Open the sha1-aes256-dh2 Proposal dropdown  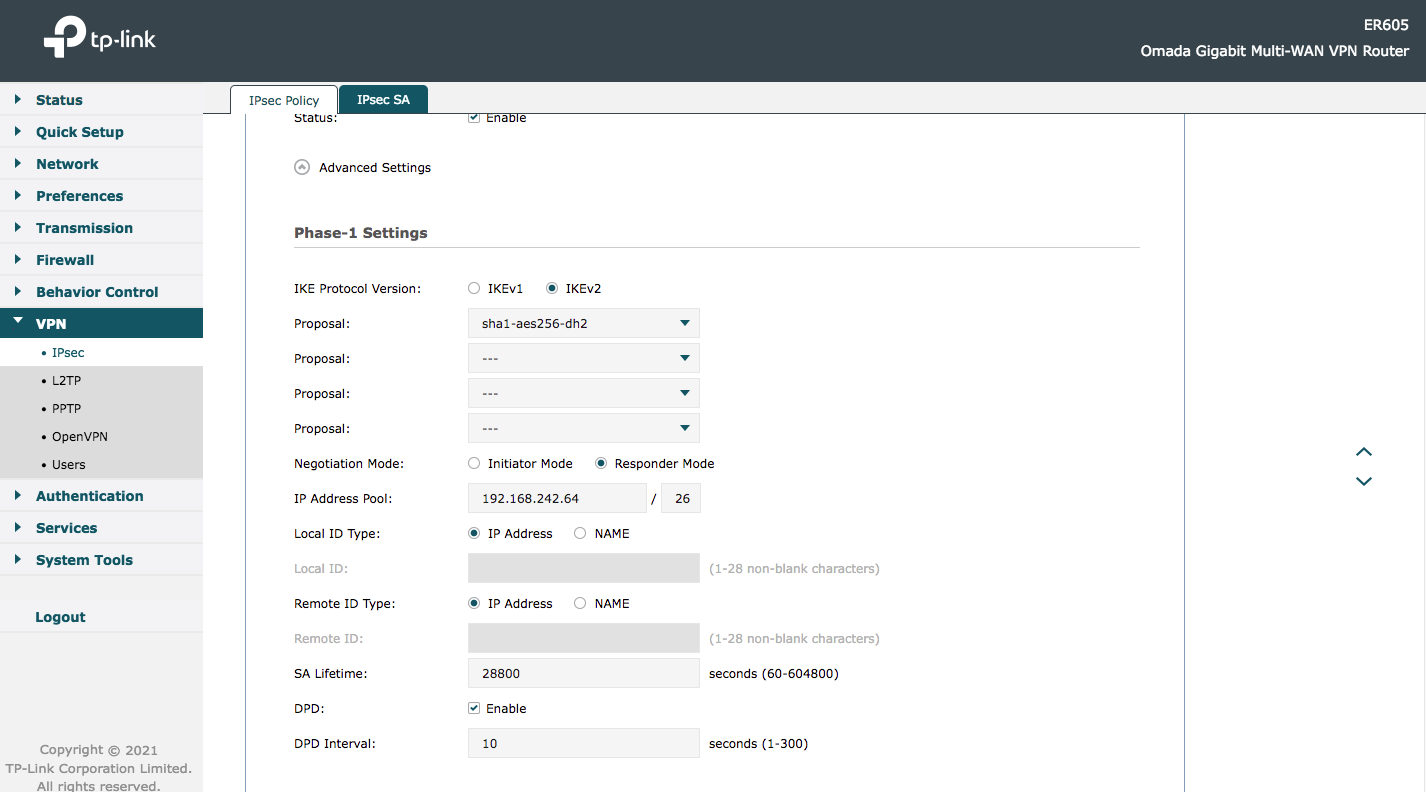coord(583,323)
